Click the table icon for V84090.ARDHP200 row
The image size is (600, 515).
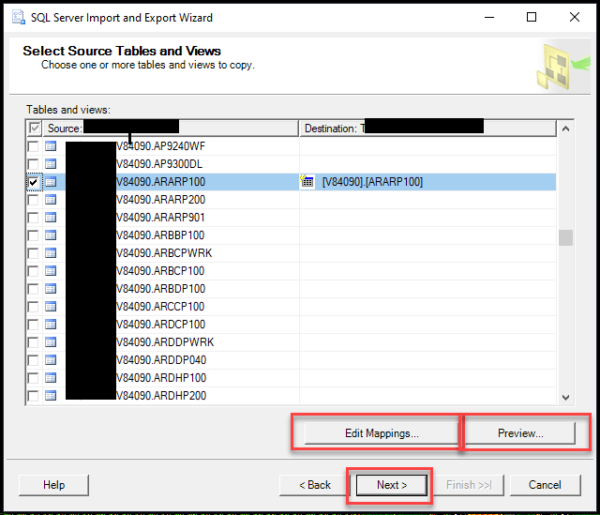tap(51, 395)
